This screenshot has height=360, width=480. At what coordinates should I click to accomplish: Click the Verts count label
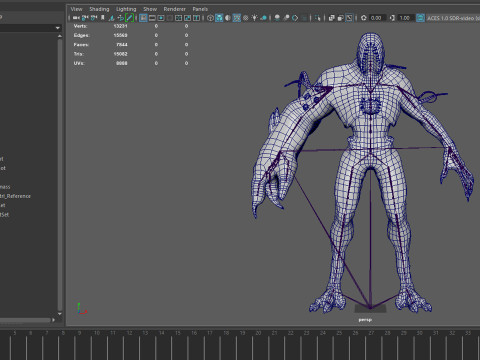[80, 26]
